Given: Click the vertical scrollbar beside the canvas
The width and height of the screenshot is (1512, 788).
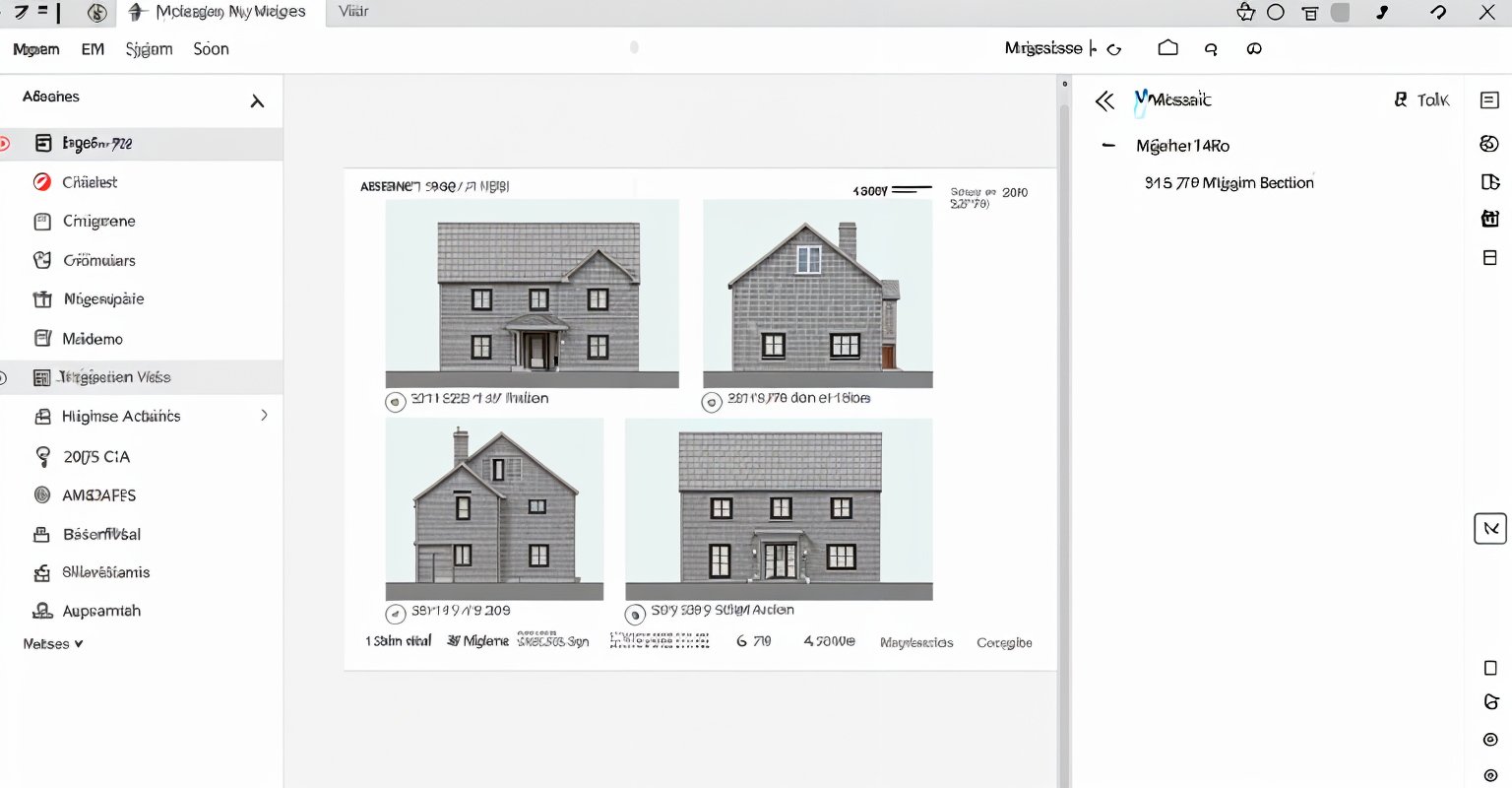Looking at the screenshot, I should tap(1063, 394).
